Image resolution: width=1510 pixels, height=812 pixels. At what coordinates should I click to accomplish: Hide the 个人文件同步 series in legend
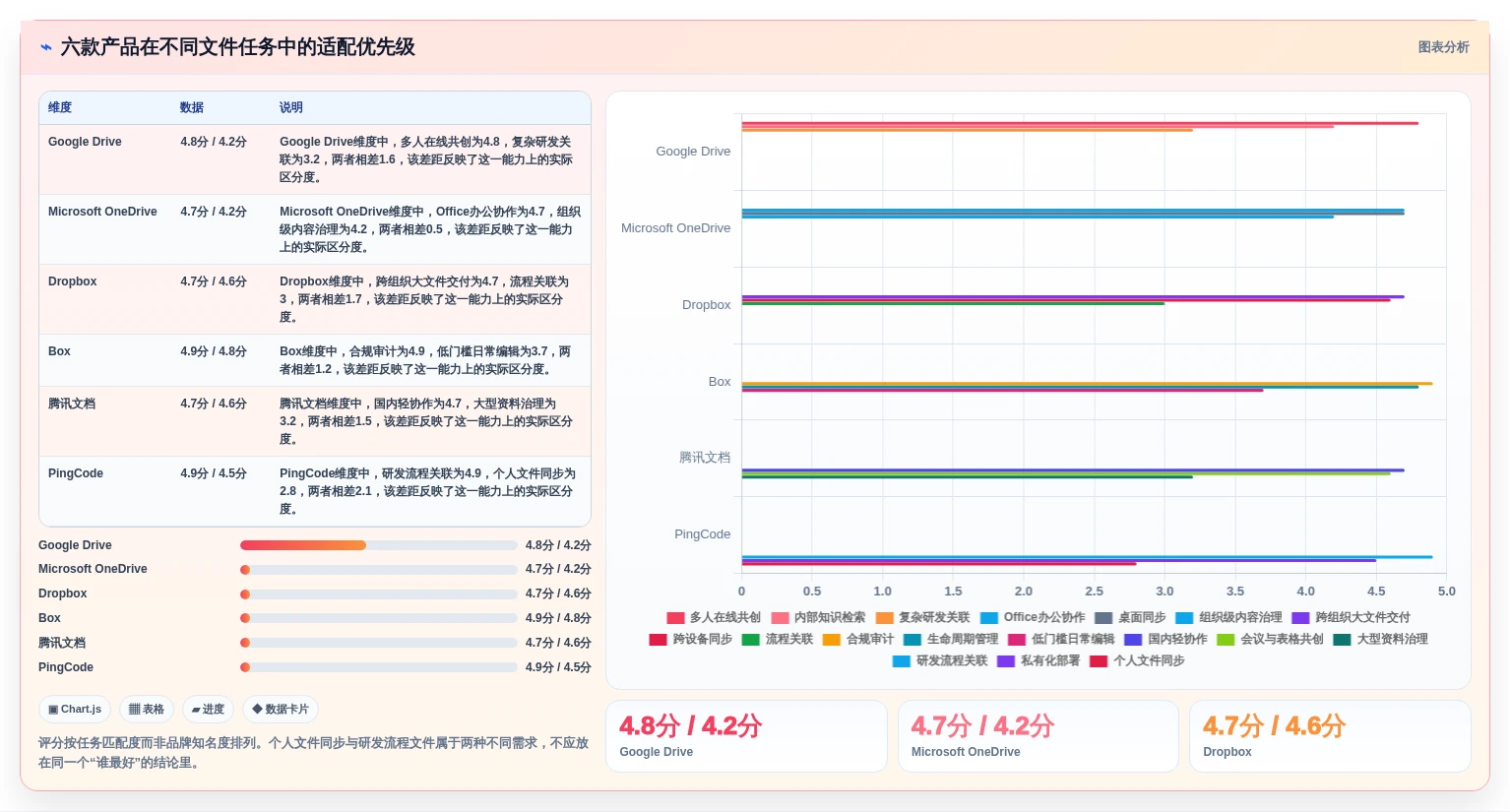(1137, 660)
